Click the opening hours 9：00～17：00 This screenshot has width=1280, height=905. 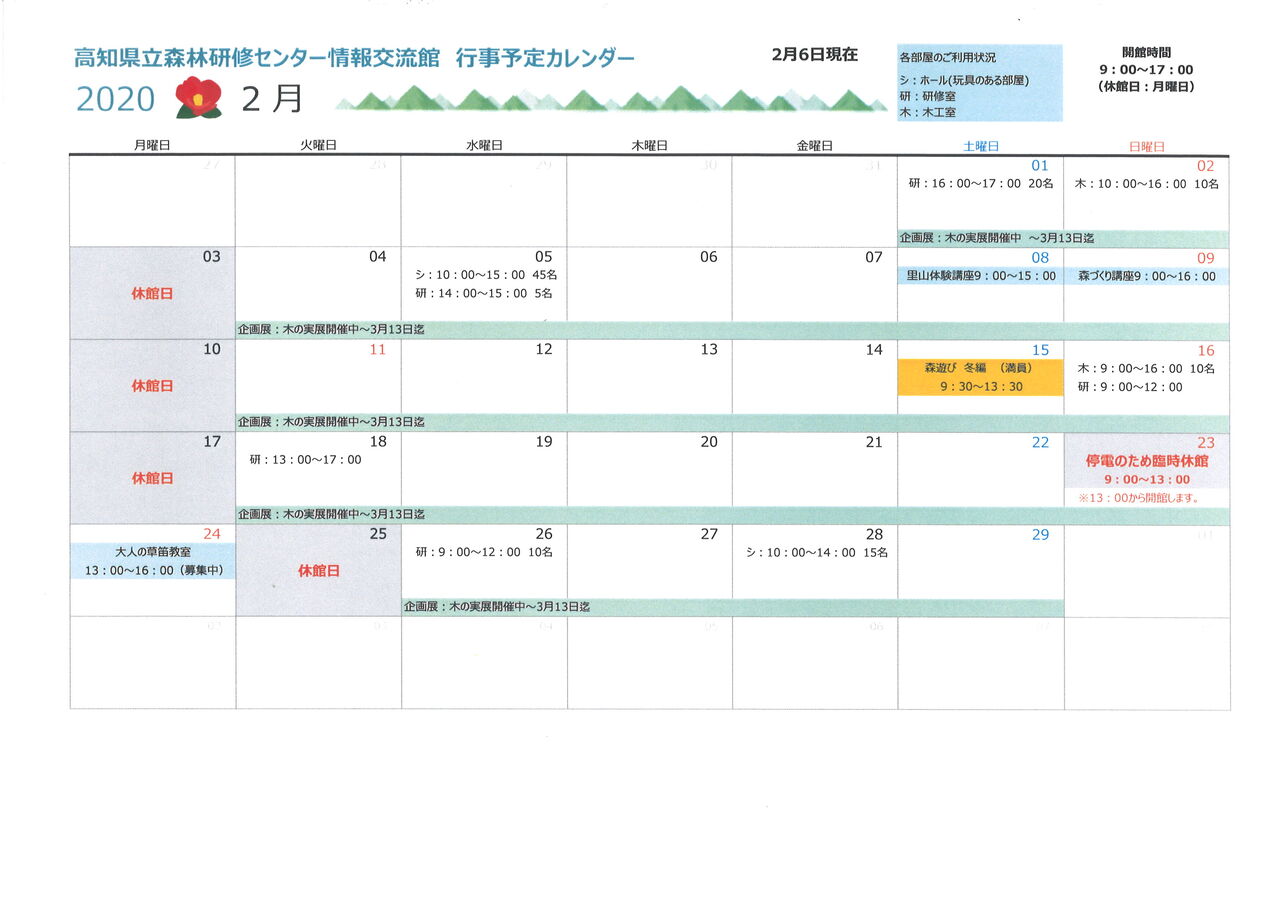(x=1146, y=70)
